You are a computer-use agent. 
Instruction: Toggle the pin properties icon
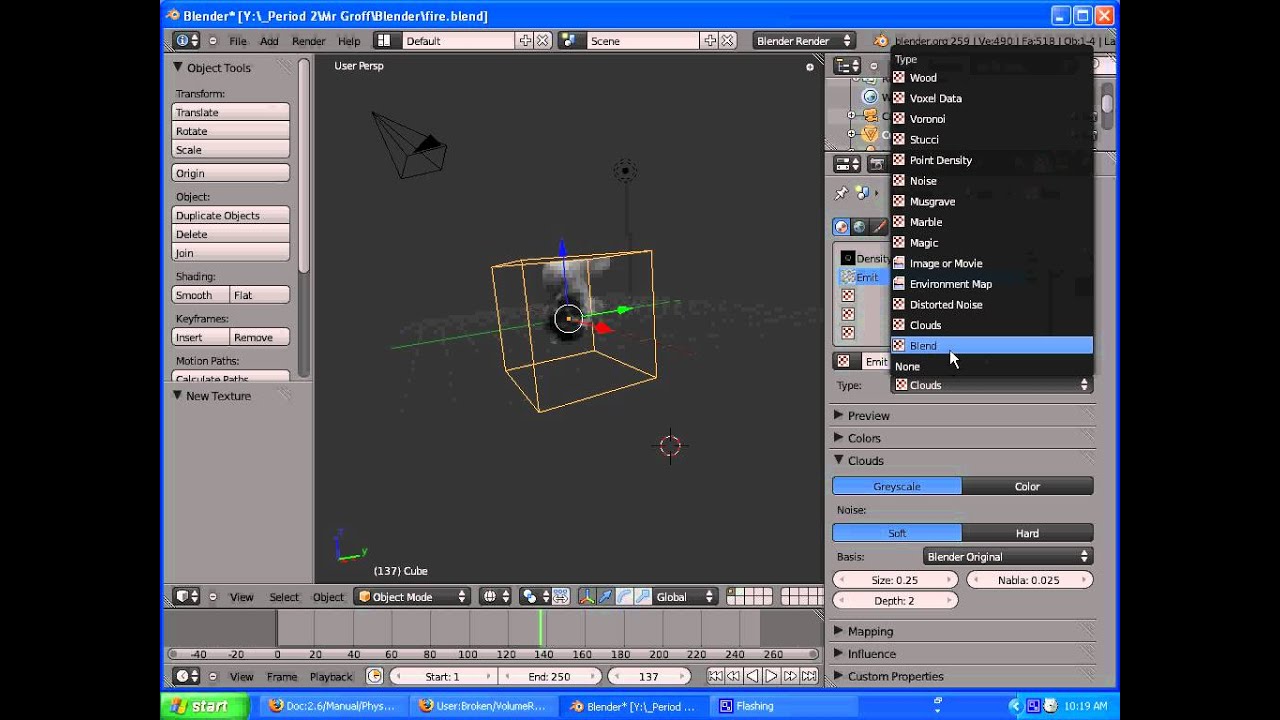coord(841,193)
